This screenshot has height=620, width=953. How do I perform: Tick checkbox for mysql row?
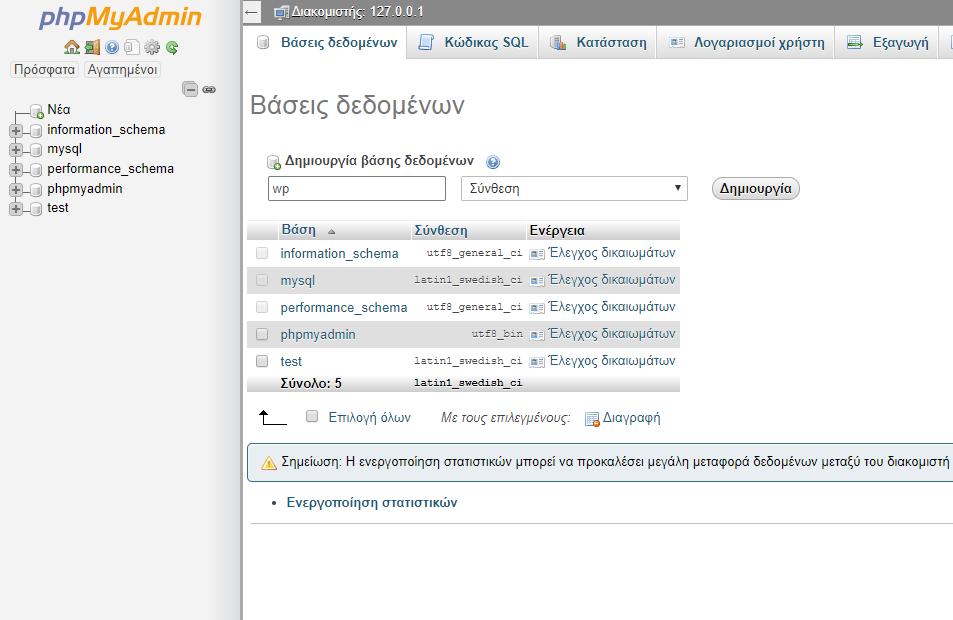[262, 280]
